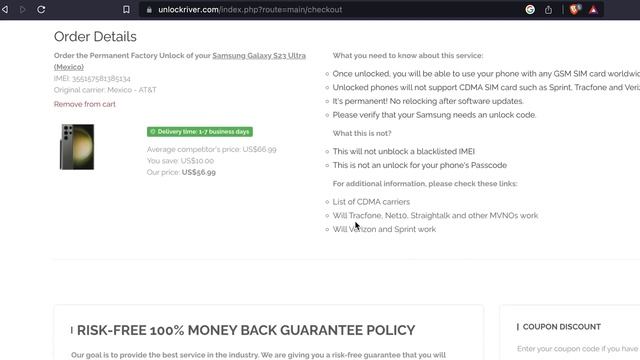Click the Galaxy S23 Ultra phone thumbnail
Viewport: 640px width, 360px height.
click(x=77, y=147)
